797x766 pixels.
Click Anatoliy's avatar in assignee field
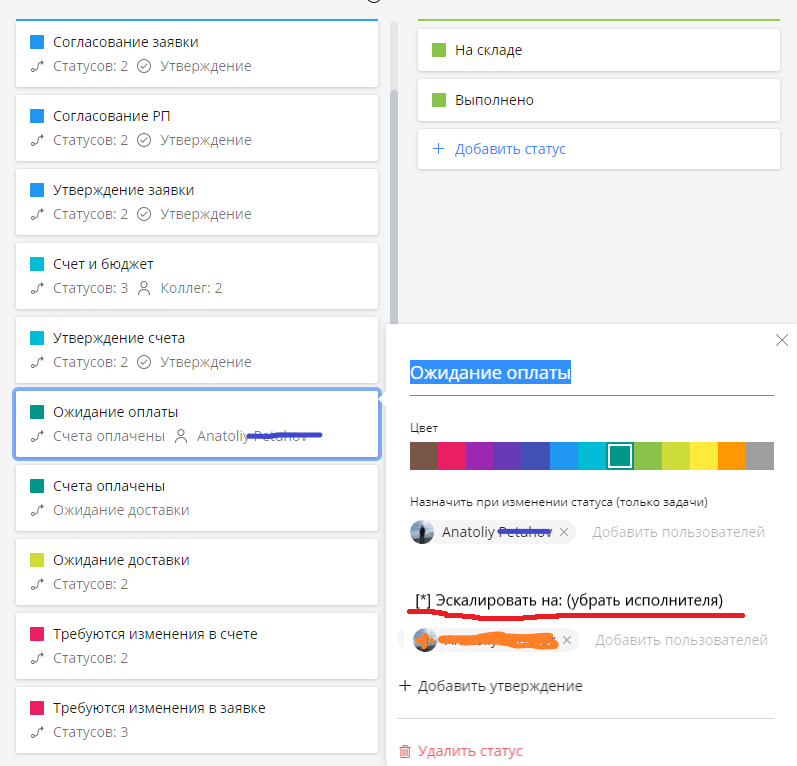pos(423,532)
